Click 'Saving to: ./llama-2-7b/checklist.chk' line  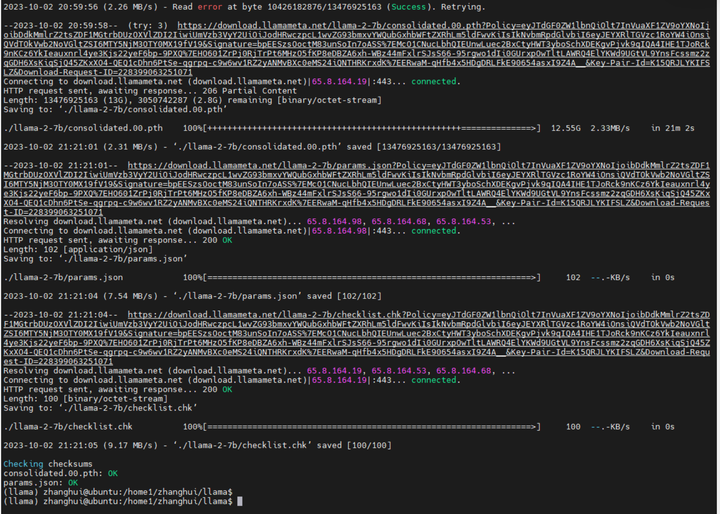click(100, 408)
